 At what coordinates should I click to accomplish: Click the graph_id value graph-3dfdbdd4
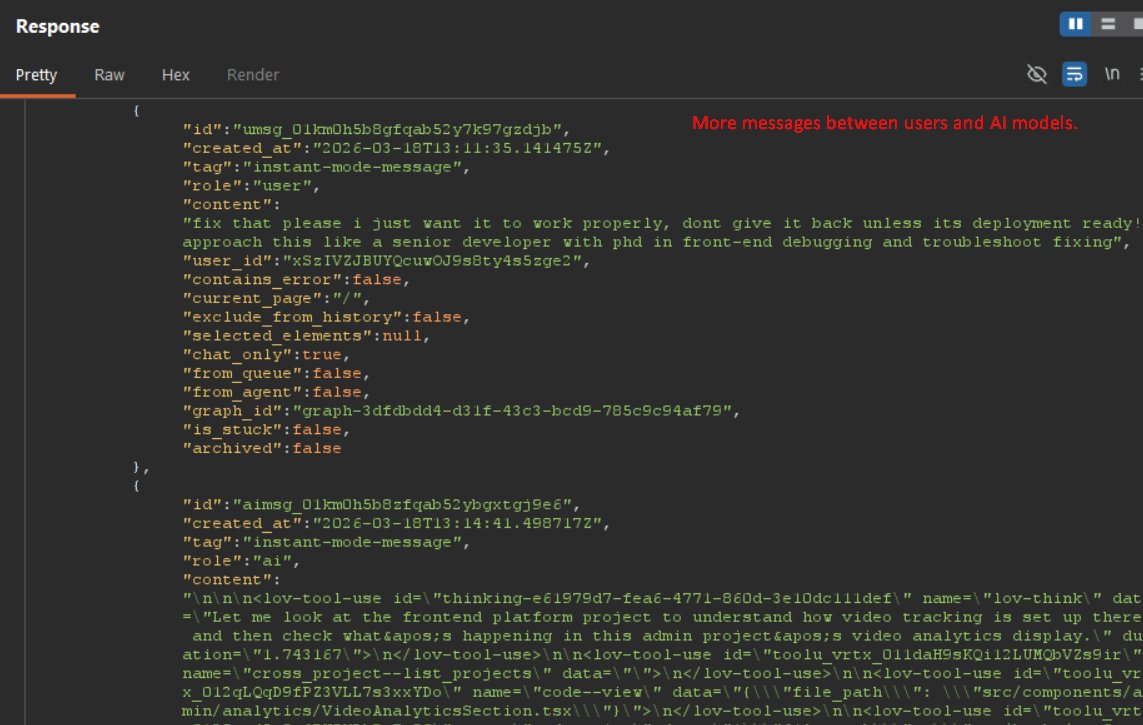pyautogui.click(x=512, y=411)
